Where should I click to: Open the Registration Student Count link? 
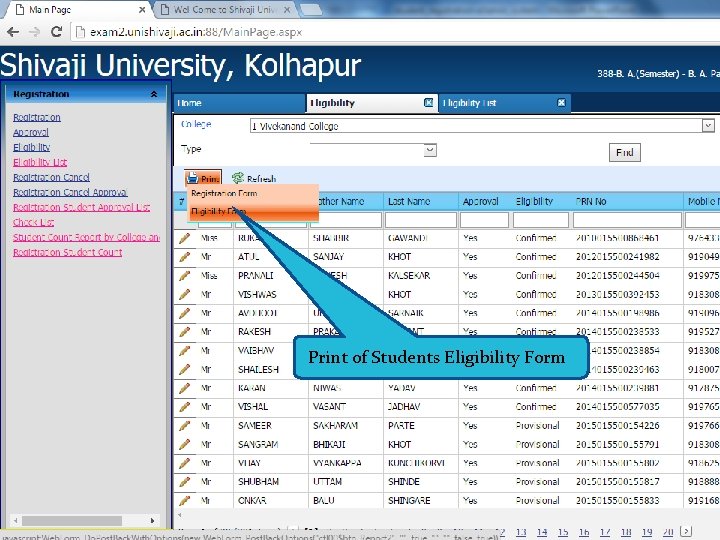click(x=68, y=252)
